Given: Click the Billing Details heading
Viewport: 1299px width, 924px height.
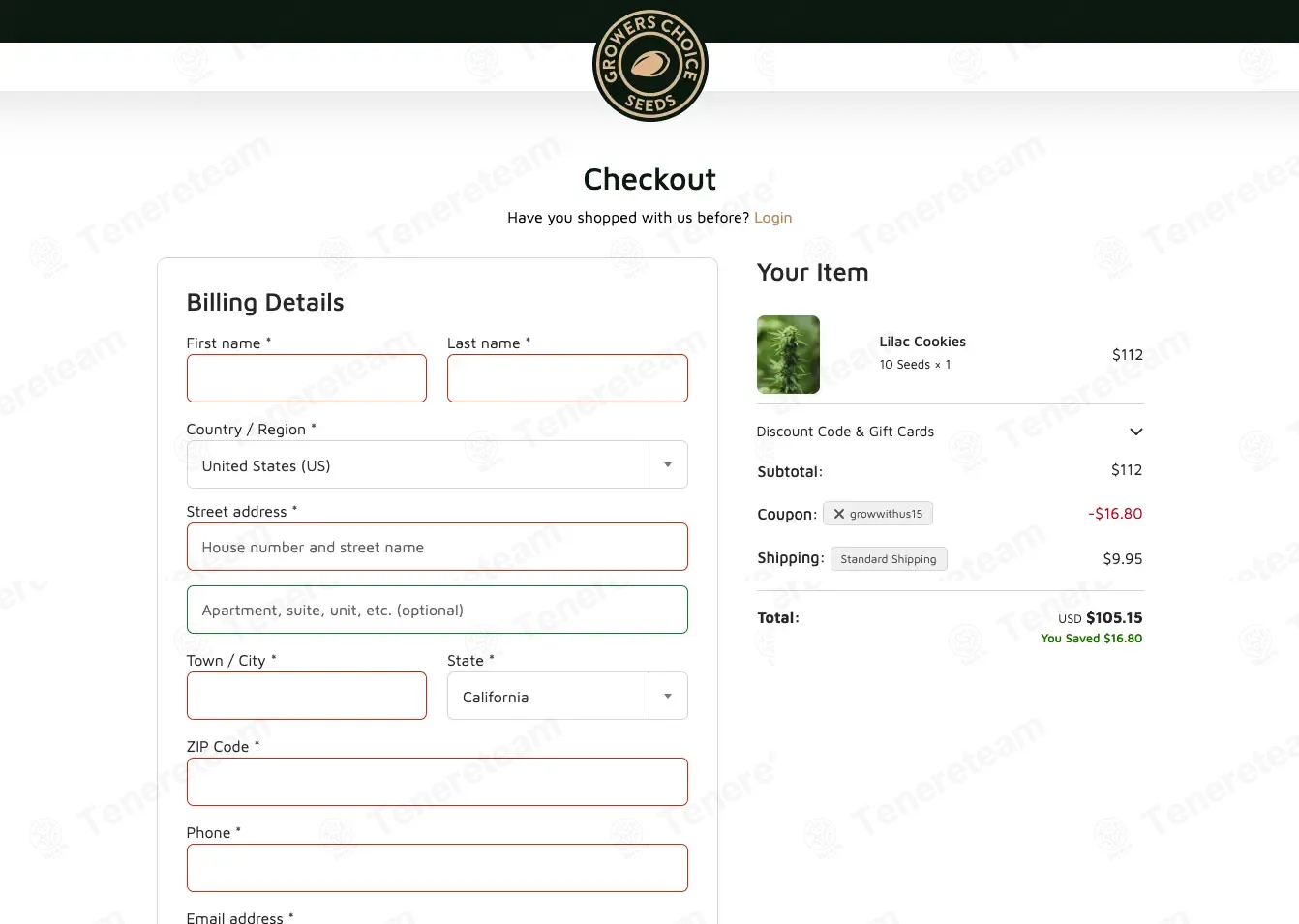Looking at the screenshot, I should tap(265, 303).
